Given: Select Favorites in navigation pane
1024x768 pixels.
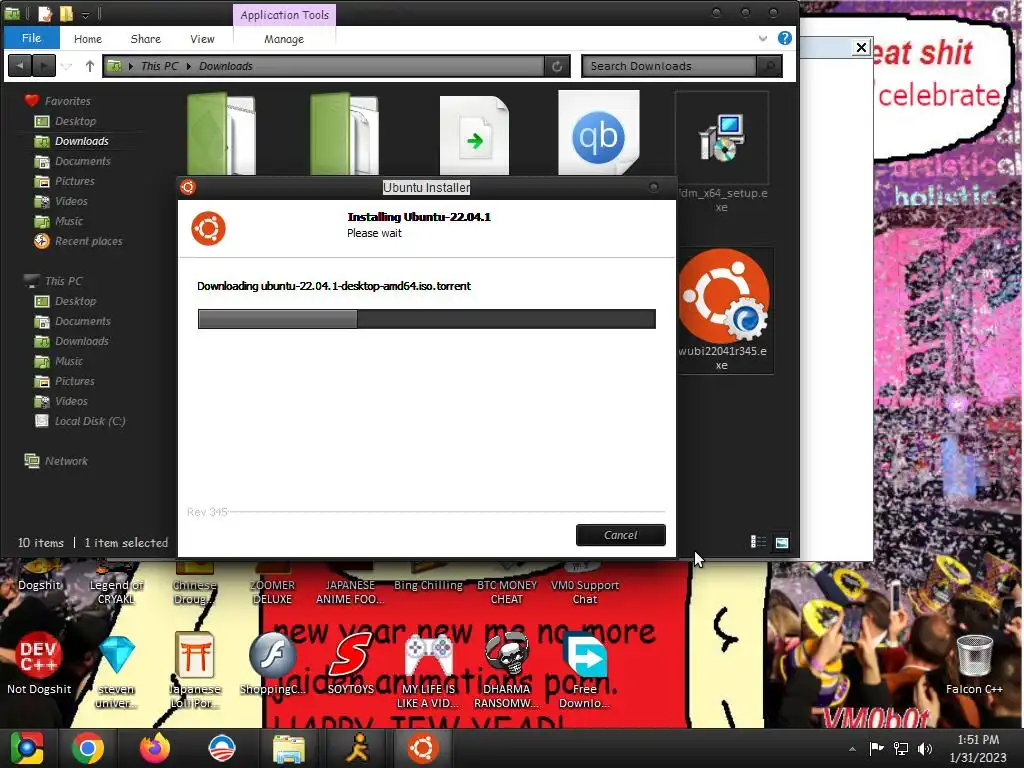Looking at the screenshot, I should [x=57, y=101].
